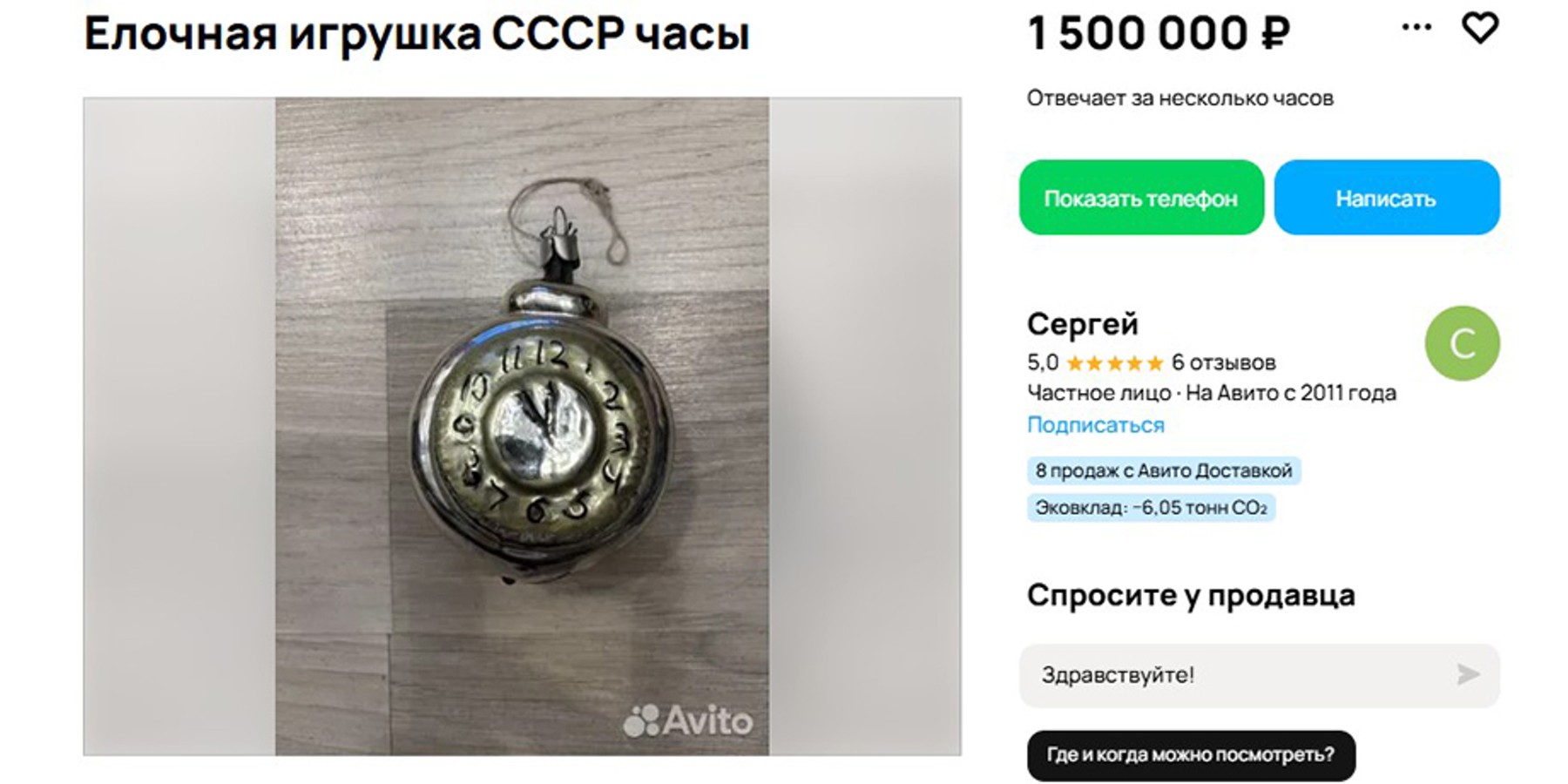
Task: Show the seller's phone number
Action: [x=1141, y=198]
